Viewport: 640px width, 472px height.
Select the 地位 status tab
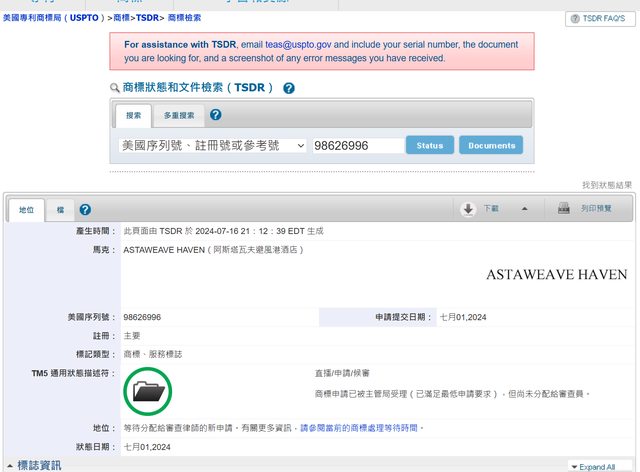[x=26, y=210]
